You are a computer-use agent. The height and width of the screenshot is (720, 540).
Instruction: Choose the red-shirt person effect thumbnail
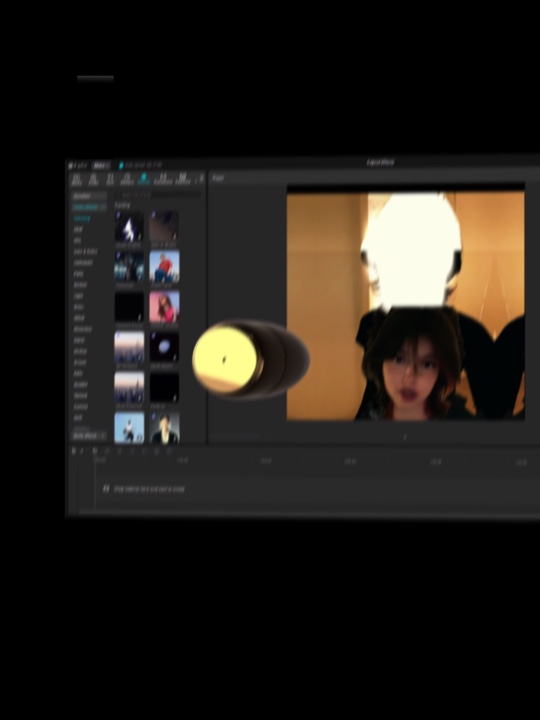point(164,266)
